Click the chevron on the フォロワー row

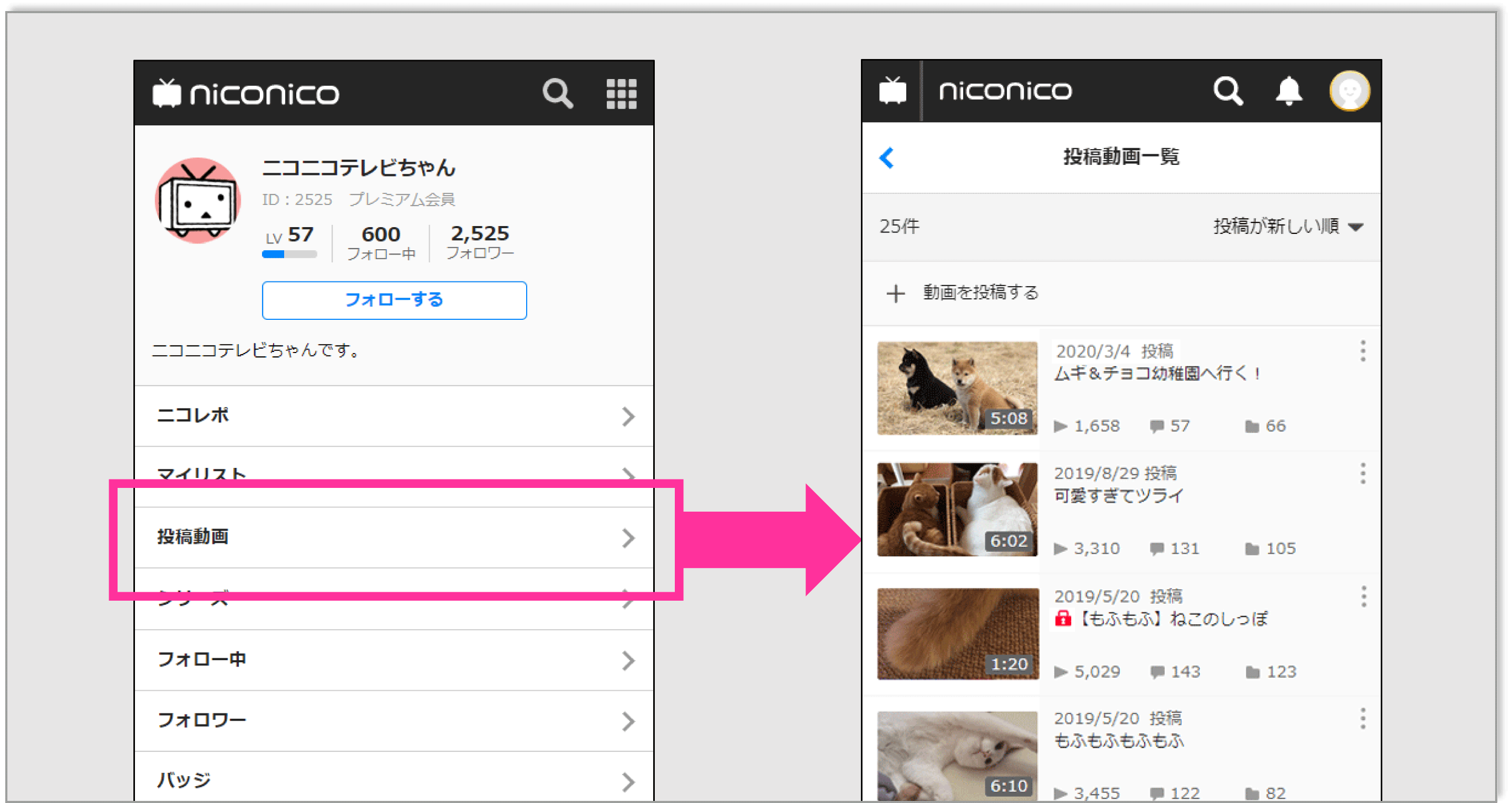point(628,721)
